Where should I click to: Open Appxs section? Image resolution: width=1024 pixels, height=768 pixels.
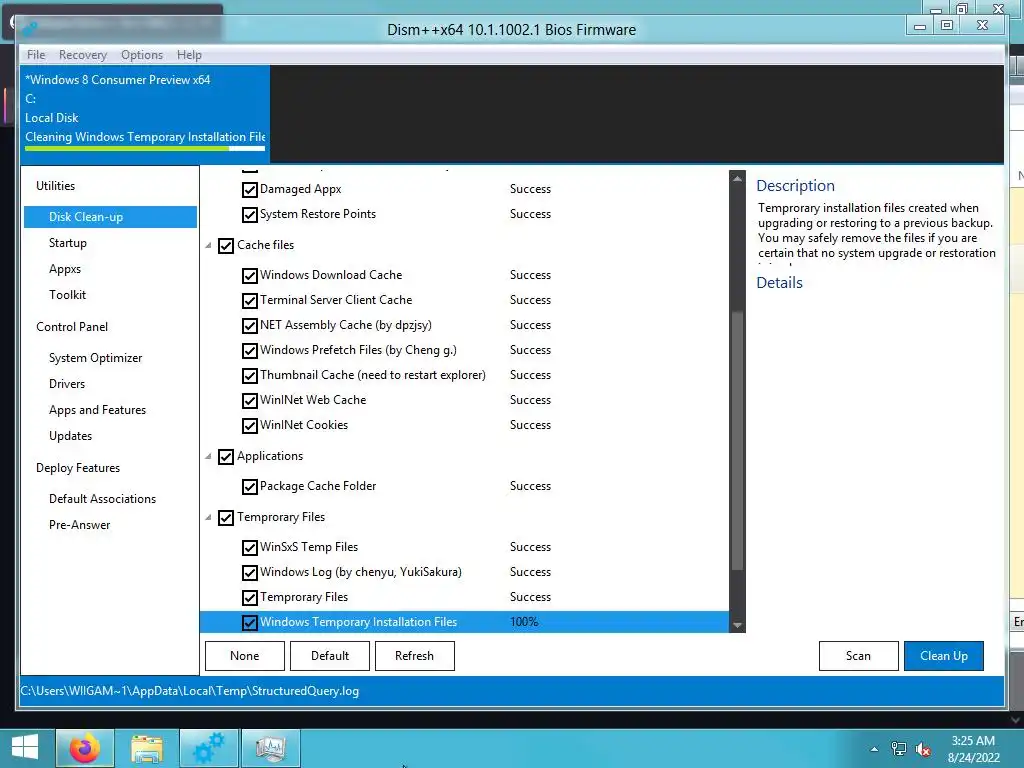[x=65, y=269]
